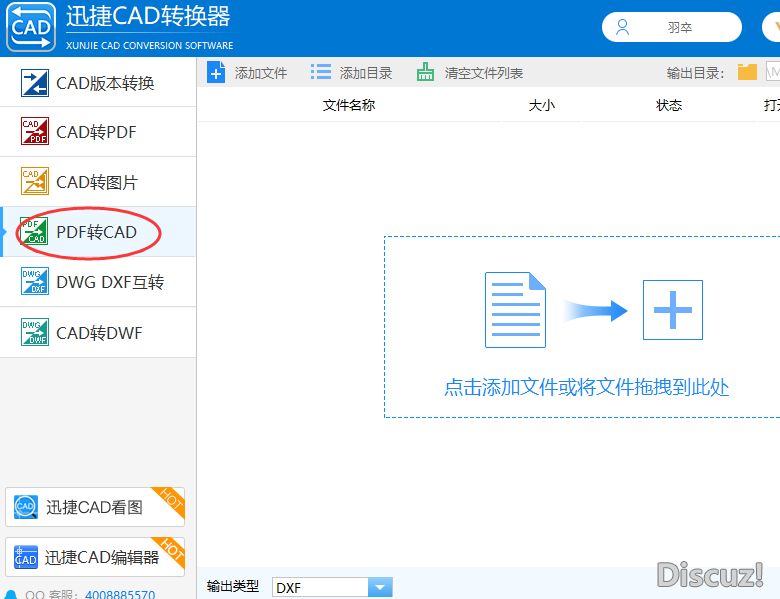The image size is (780, 599).
Task: Launch 迅捷CAD看图 from the sidebar
Action: pyautogui.click(x=94, y=507)
